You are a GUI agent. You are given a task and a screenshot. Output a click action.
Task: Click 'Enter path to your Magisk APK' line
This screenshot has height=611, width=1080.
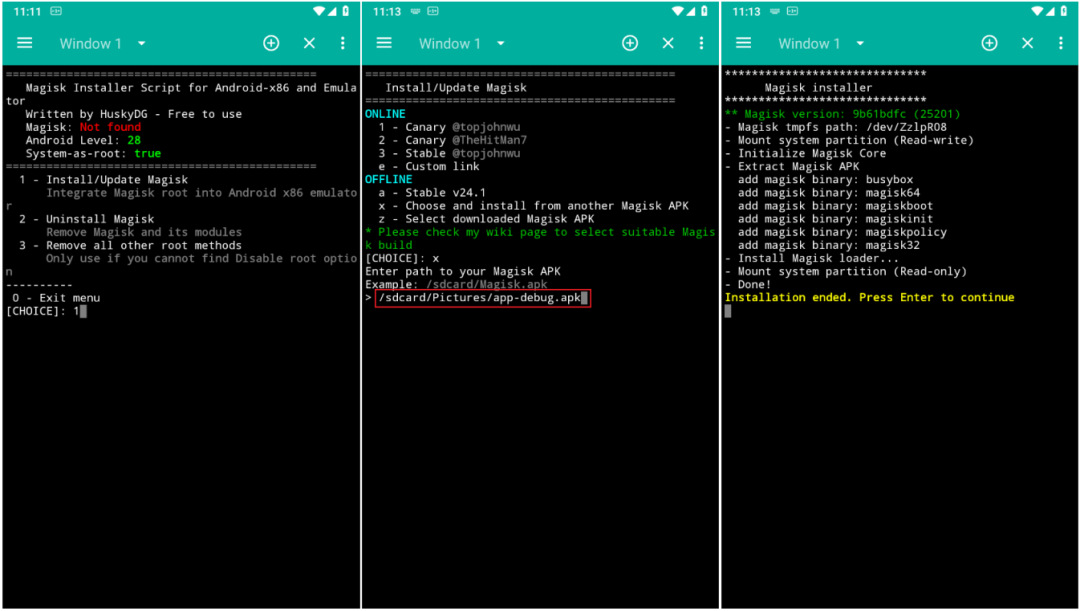tap(463, 271)
